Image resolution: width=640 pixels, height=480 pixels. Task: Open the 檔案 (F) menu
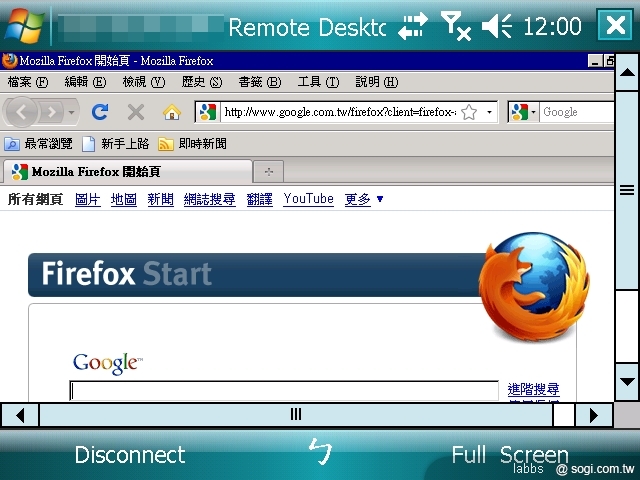28,82
